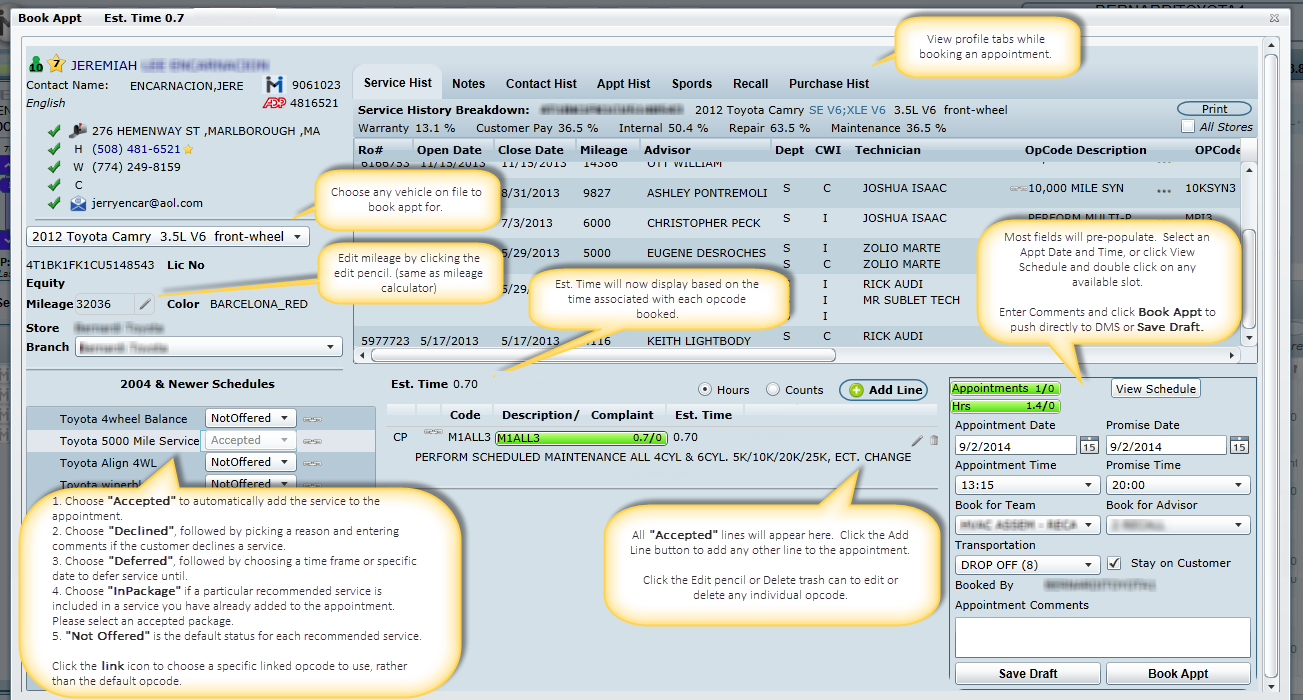The width and height of the screenshot is (1303, 700).
Task: Expand the Appointment Time dropdown
Action: (1027, 485)
